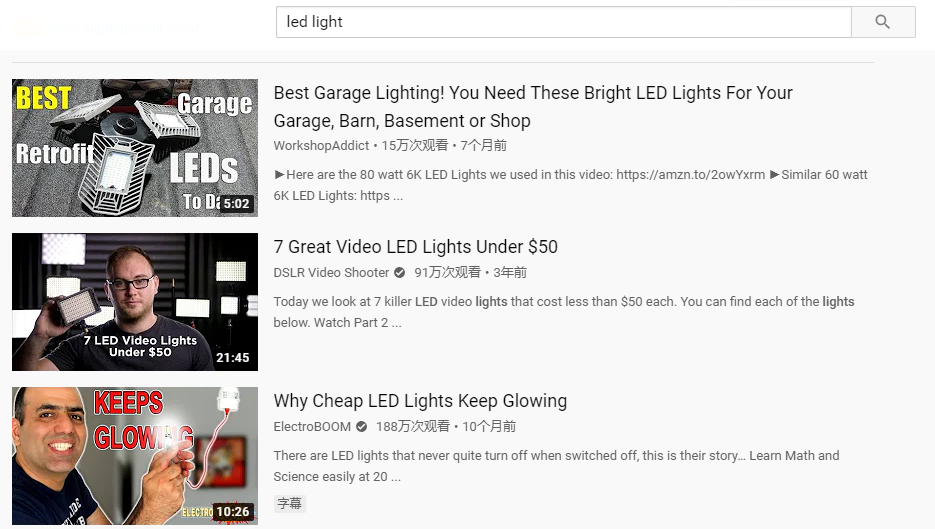Open the Keeps Glowing video thumbnail
935x529 pixels.
[x=134, y=456]
